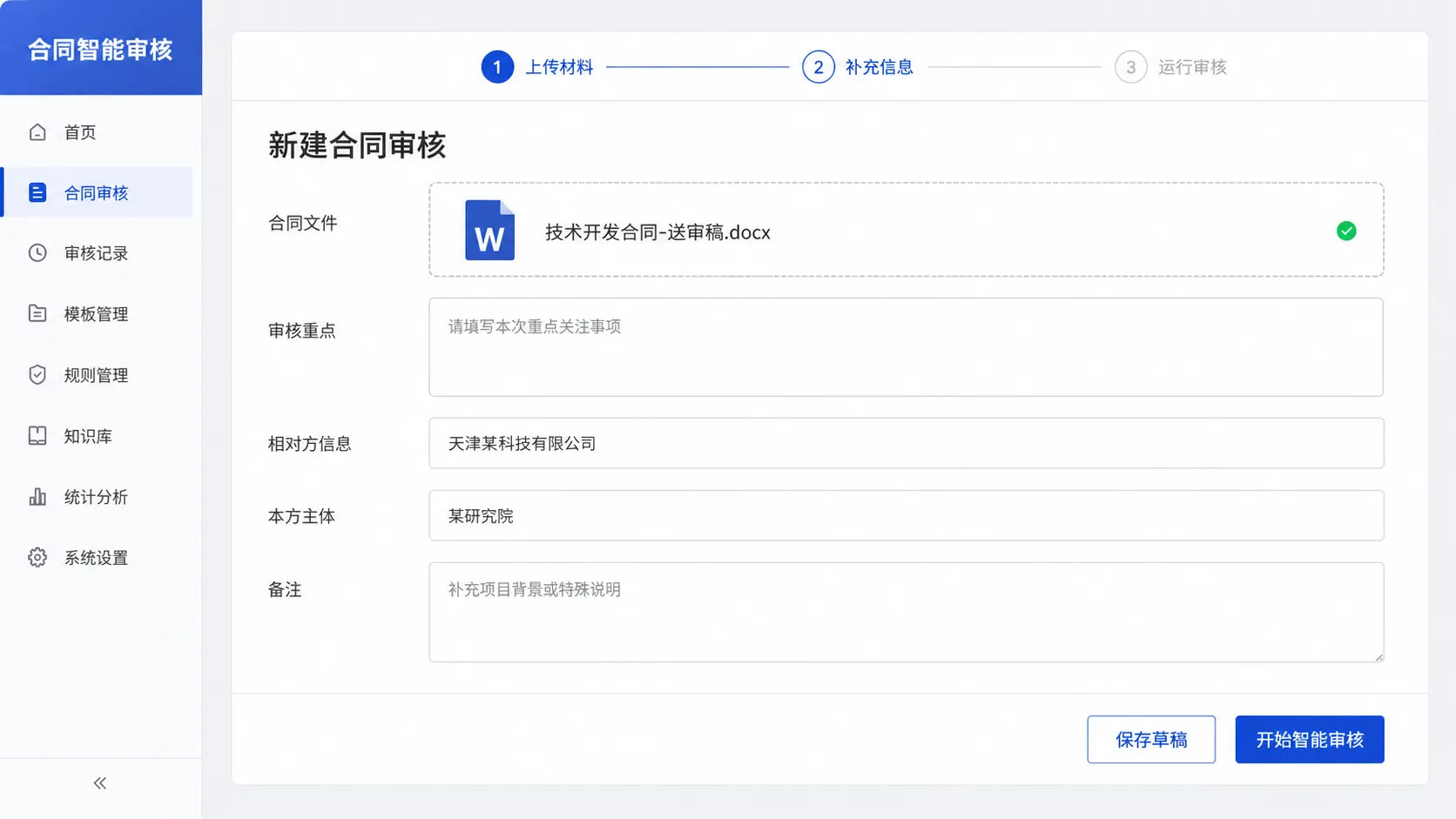This screenshot has width=1456, height=819.
Task: Click the 相对方信息 field label
Action: 309,444
